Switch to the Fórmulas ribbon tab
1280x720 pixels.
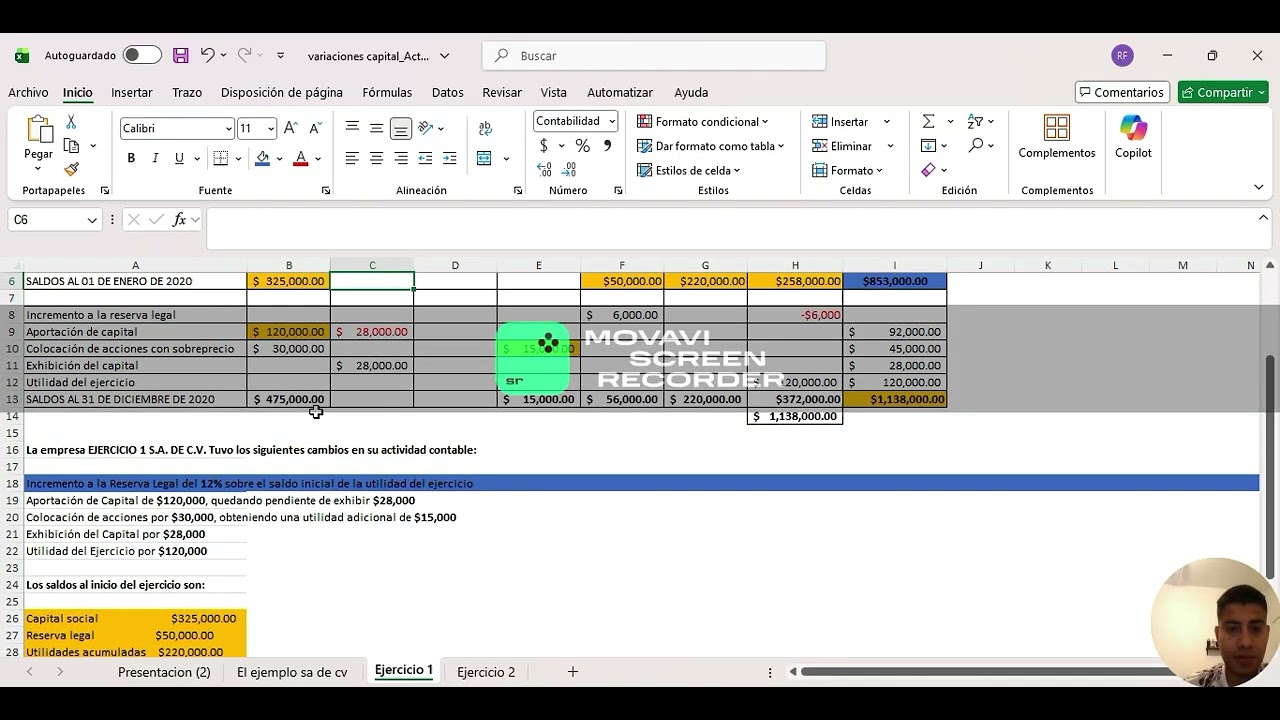(x=387, y=92)
